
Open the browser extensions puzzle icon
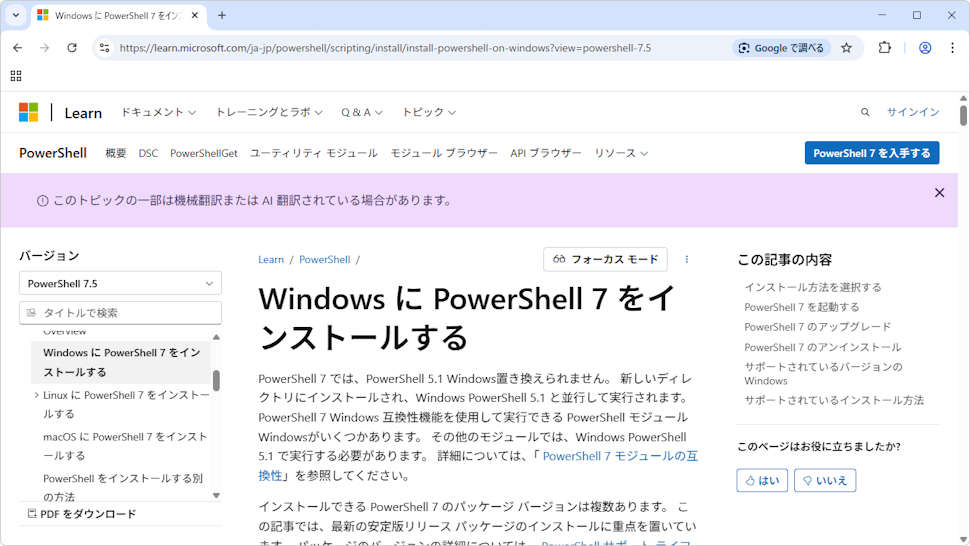click(885, 48)
